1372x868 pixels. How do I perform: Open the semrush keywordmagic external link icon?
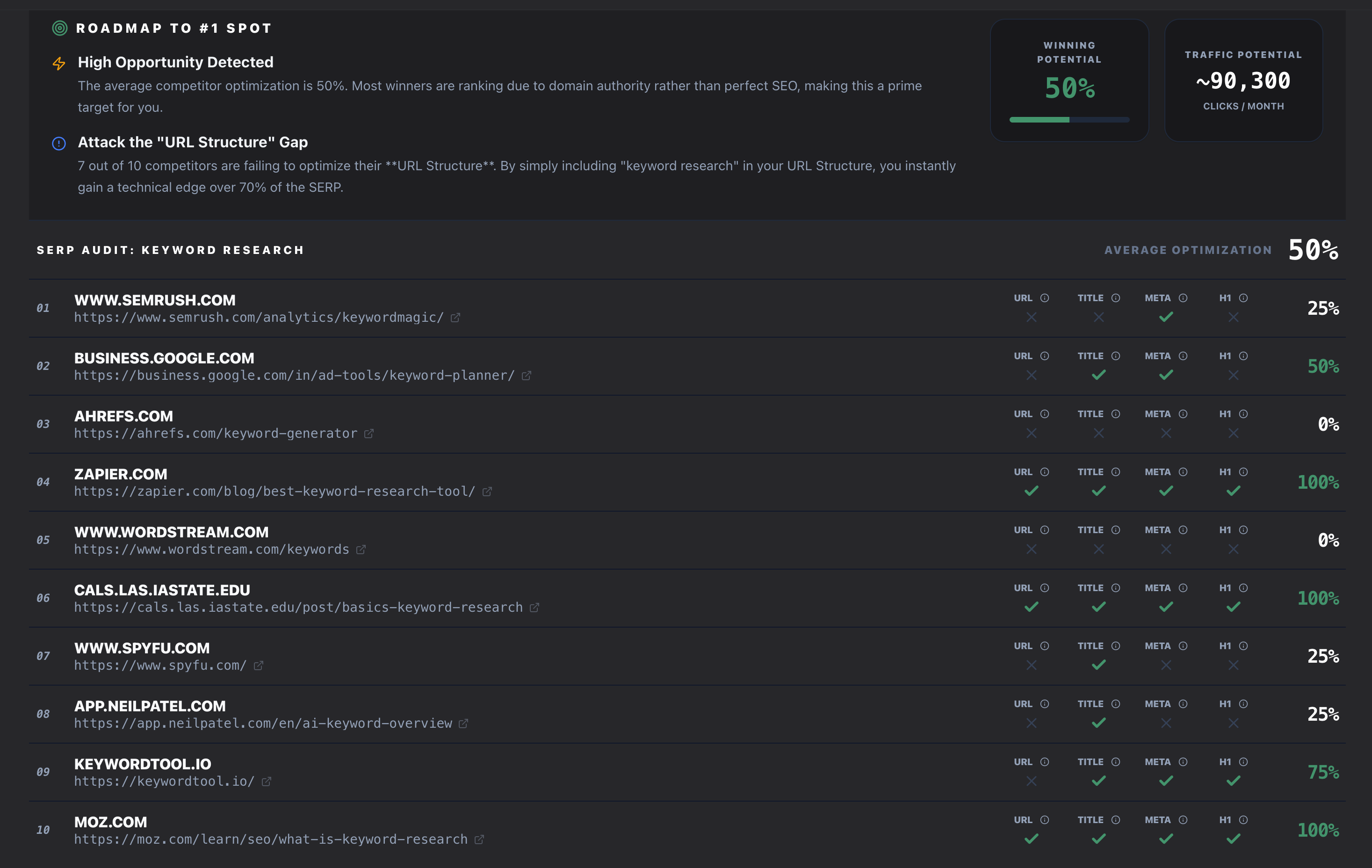455,318
